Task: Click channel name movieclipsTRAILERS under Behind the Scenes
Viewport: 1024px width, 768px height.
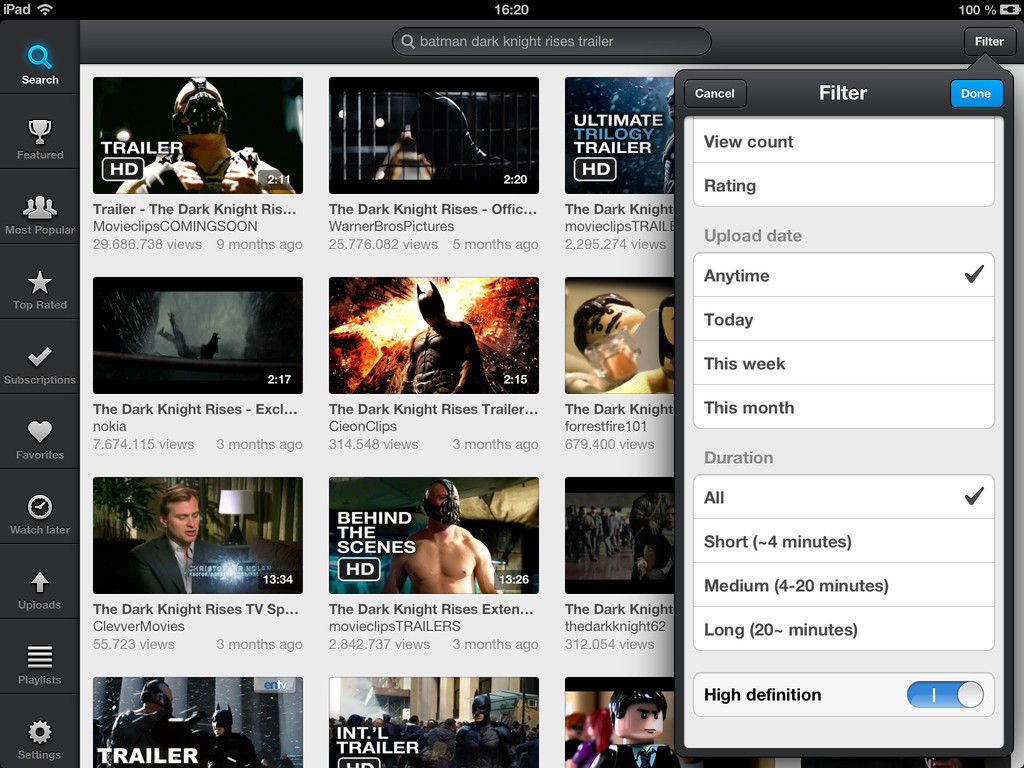Action: coord(395,626)
